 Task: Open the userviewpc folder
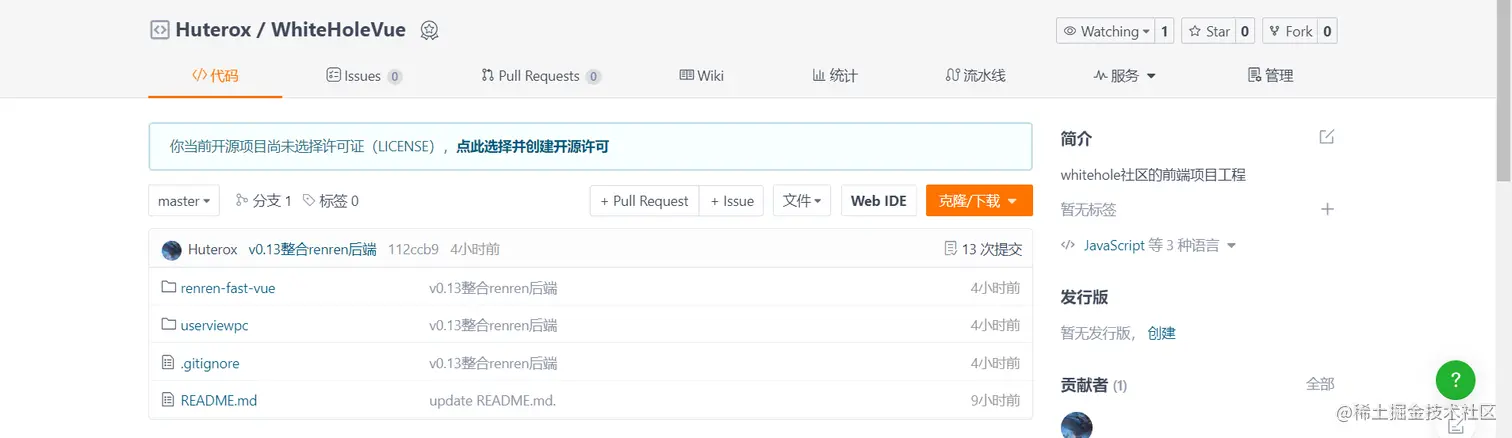(214, 325)
